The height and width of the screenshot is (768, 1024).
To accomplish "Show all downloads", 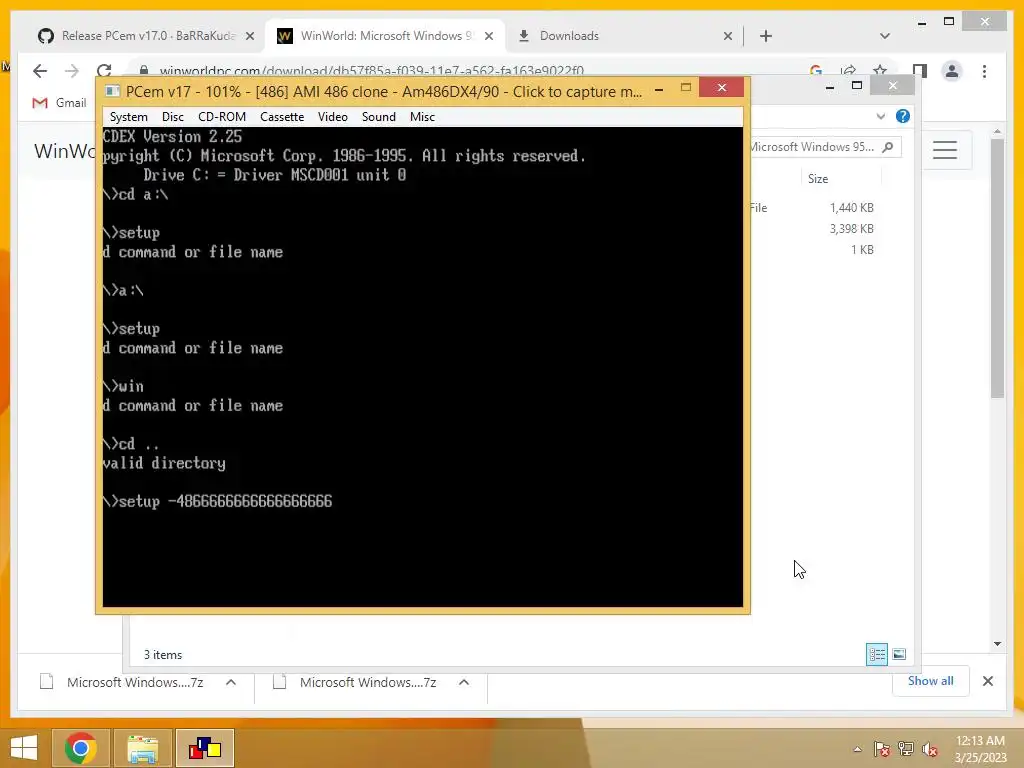I will point(930,681).
